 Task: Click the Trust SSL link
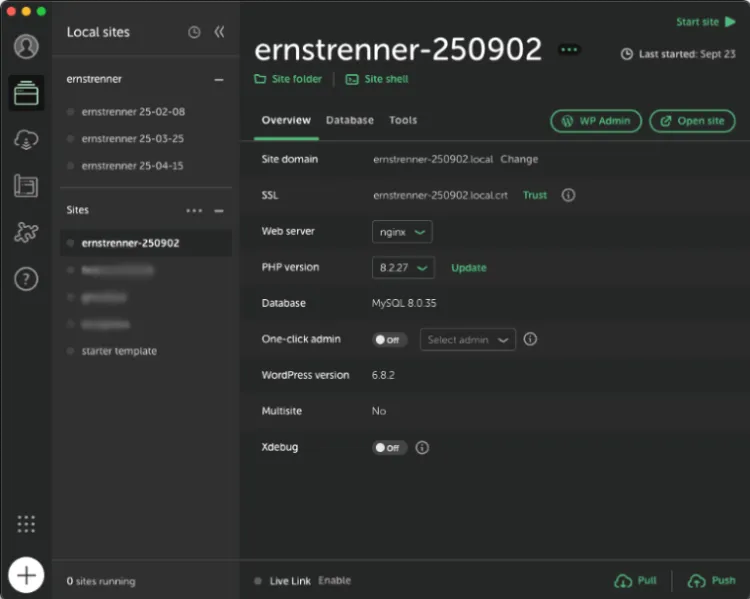tap(535, 195)
